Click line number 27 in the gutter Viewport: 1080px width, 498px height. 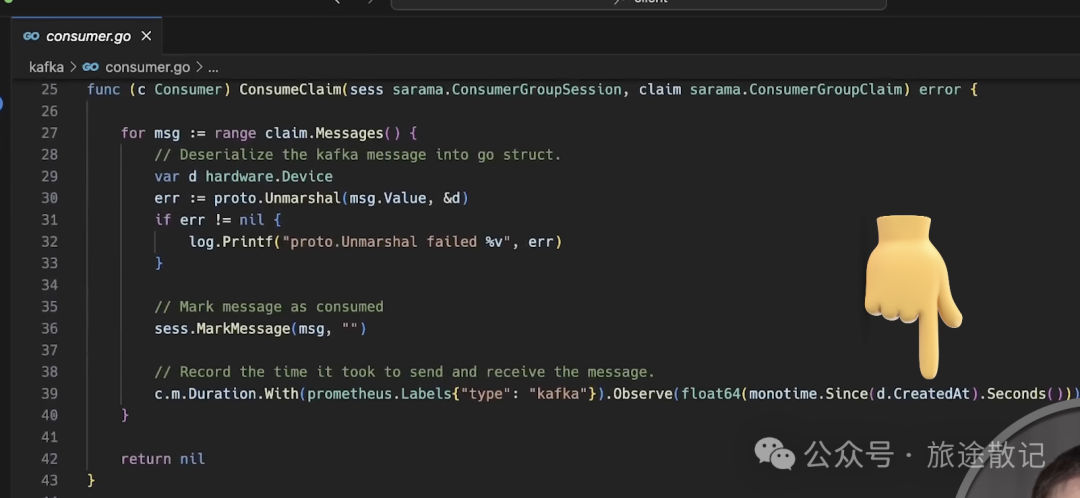coord(50,133)
